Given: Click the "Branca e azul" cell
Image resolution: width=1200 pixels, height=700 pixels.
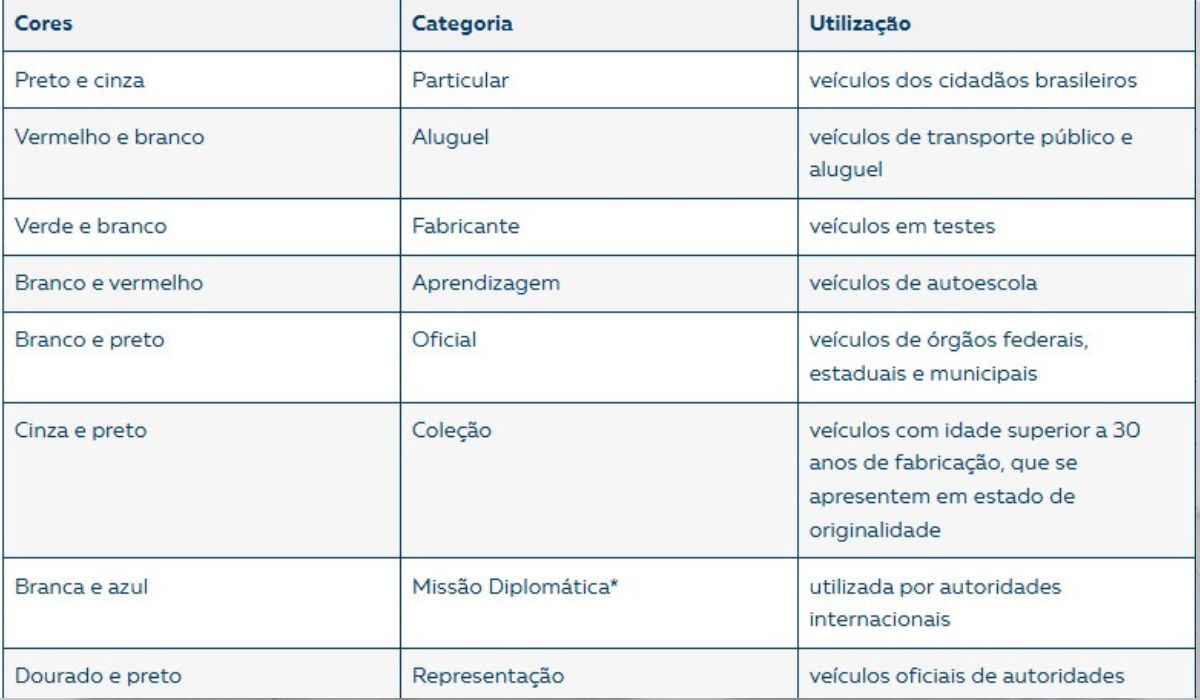Looking at the screenshot, I should click(81, 587).
